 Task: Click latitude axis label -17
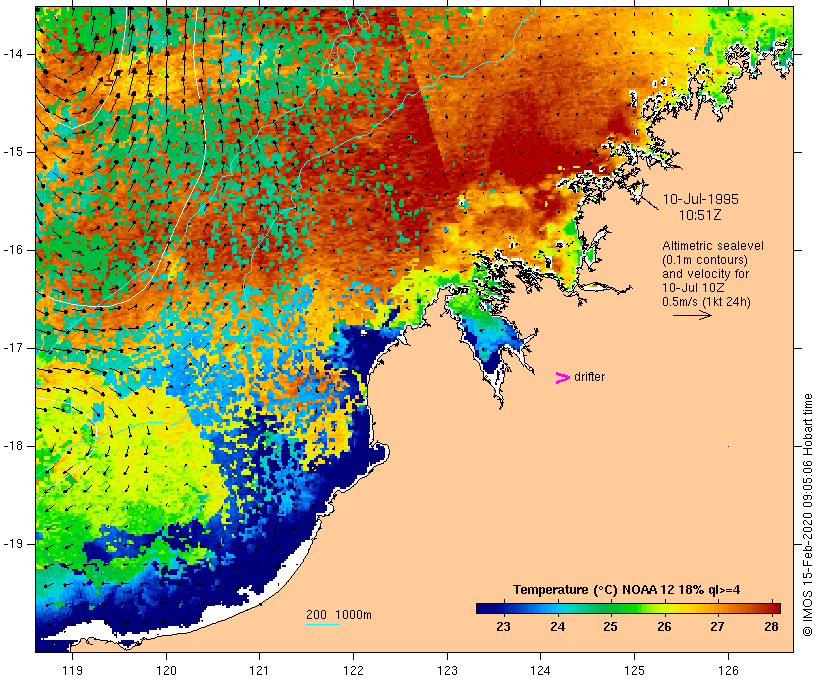click(12, 348)
